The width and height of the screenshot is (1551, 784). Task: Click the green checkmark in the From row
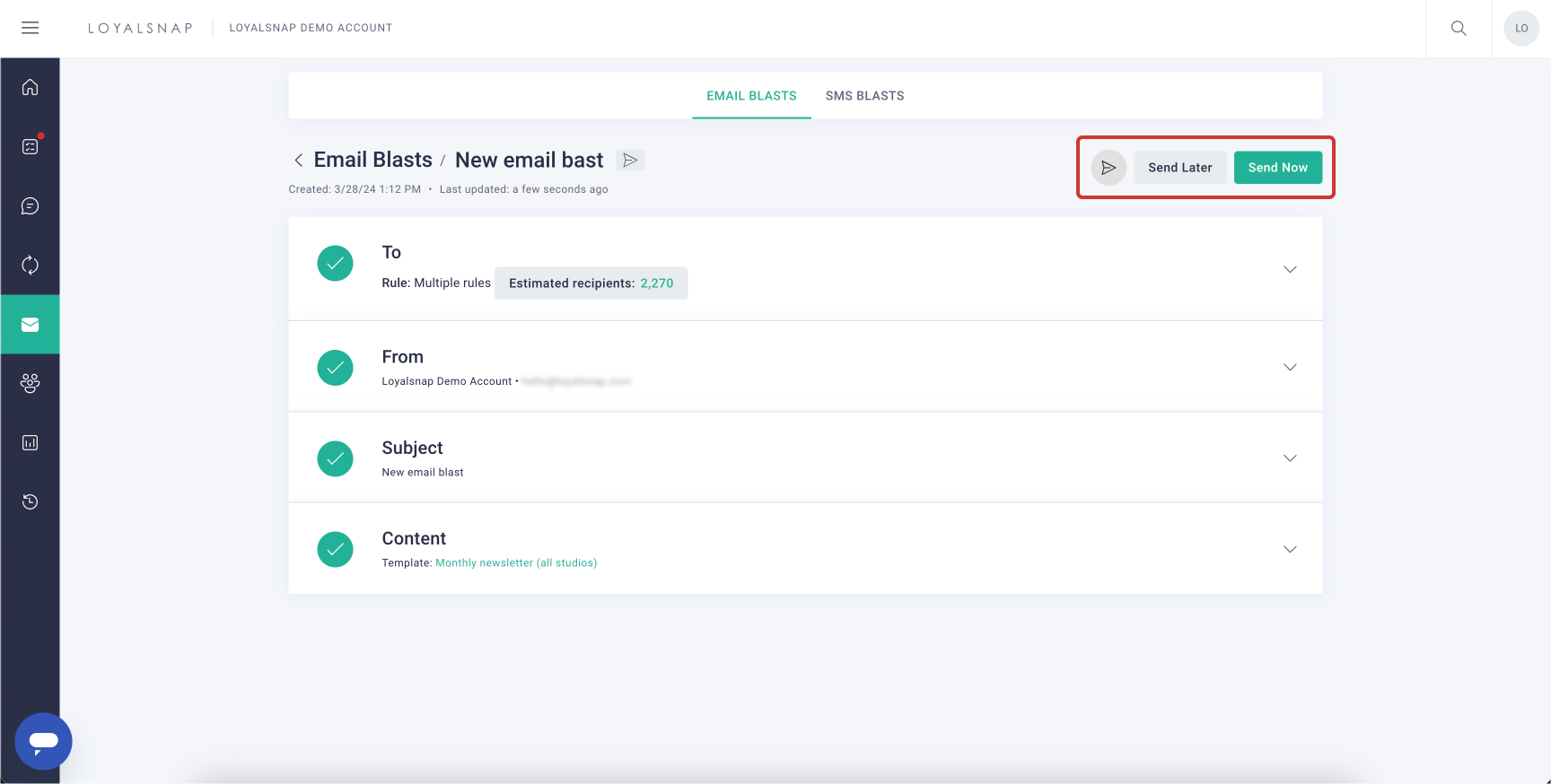[x=335, y=368]
